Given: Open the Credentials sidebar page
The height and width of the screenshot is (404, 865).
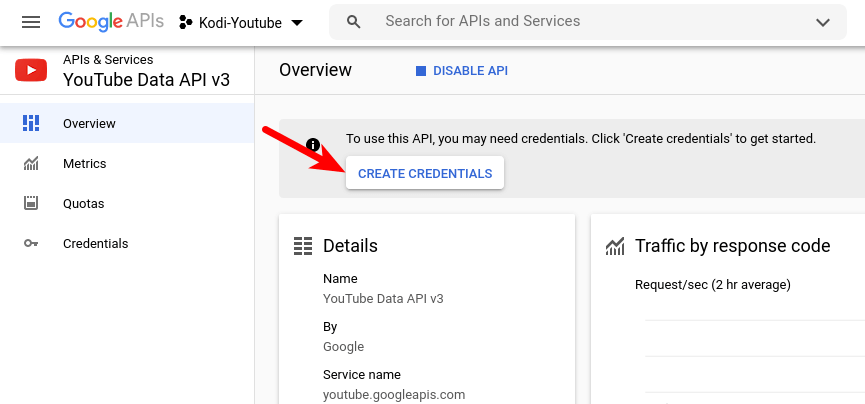Looking at the screenshot, I should (x=95, y=243).
